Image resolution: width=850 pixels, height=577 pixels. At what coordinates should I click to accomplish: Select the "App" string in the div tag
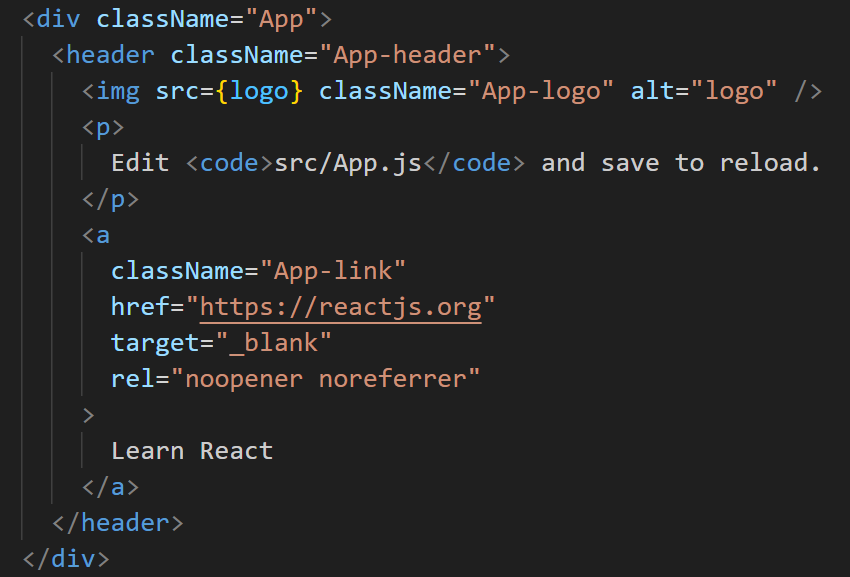coord(281,20)
